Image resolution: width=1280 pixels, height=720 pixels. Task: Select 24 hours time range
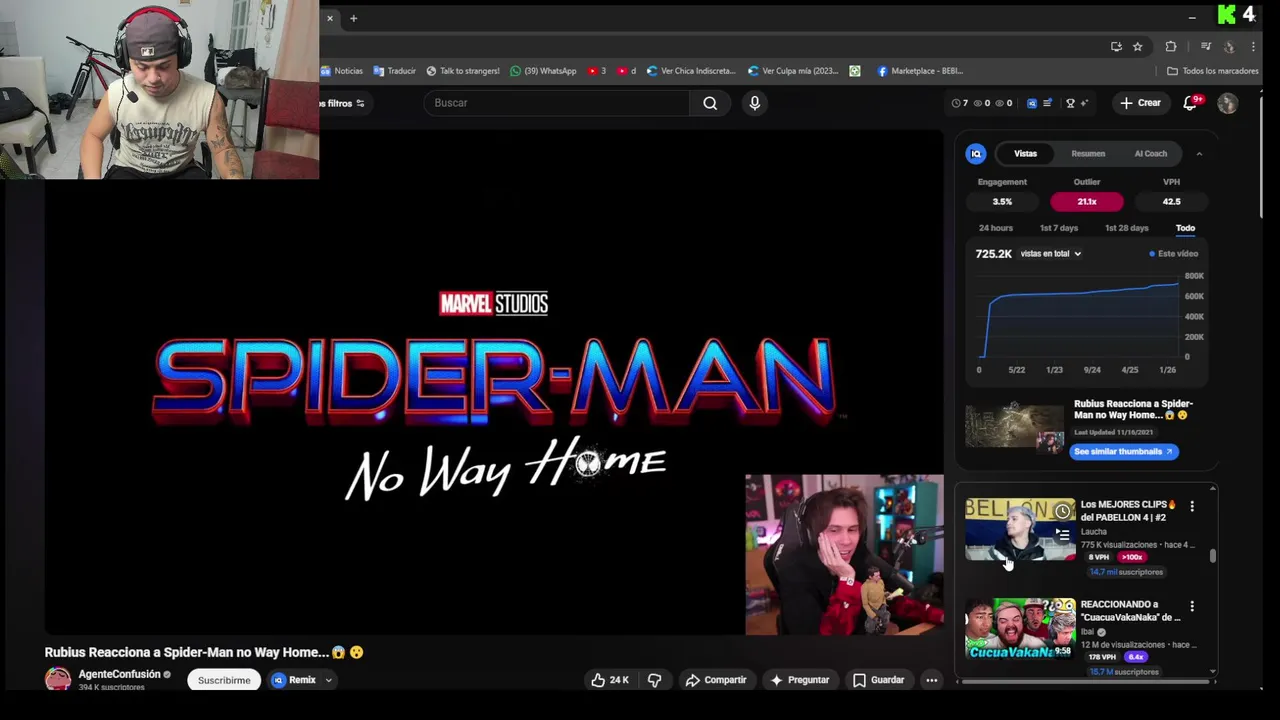click(996, 228)
